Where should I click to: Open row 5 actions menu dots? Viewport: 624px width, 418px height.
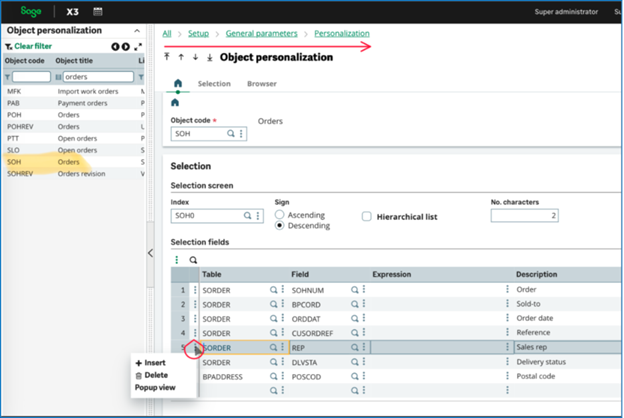click(x=195, y=347)
